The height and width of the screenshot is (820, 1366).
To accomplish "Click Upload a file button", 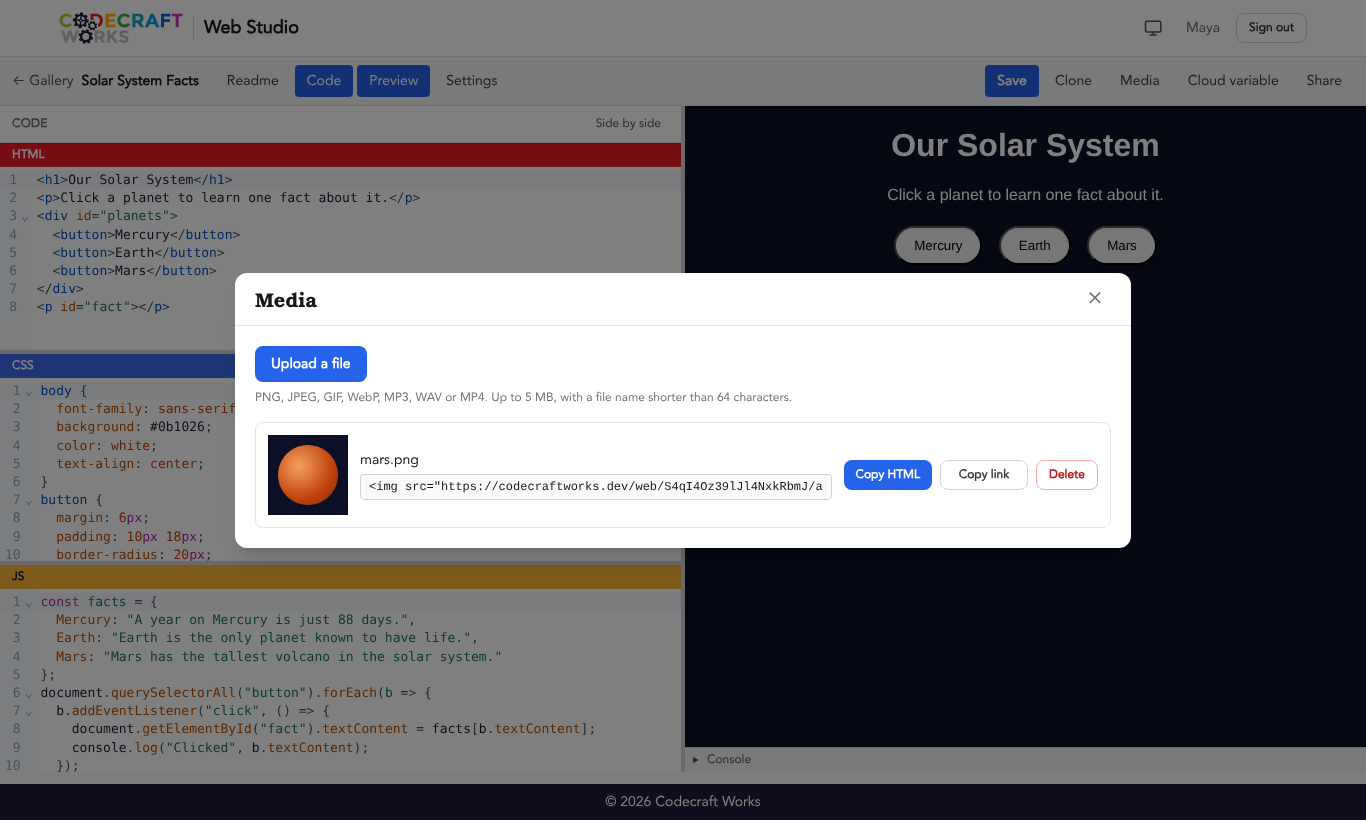I will (311, 364).
